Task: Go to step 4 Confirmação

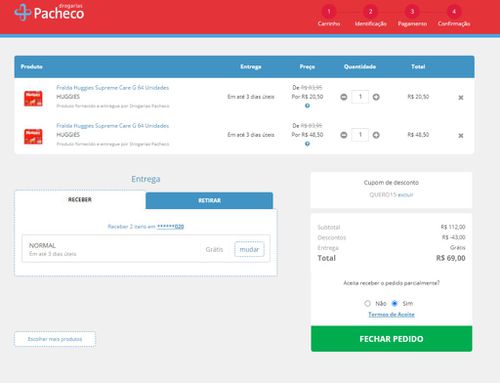Action: [x=454, y=16]
